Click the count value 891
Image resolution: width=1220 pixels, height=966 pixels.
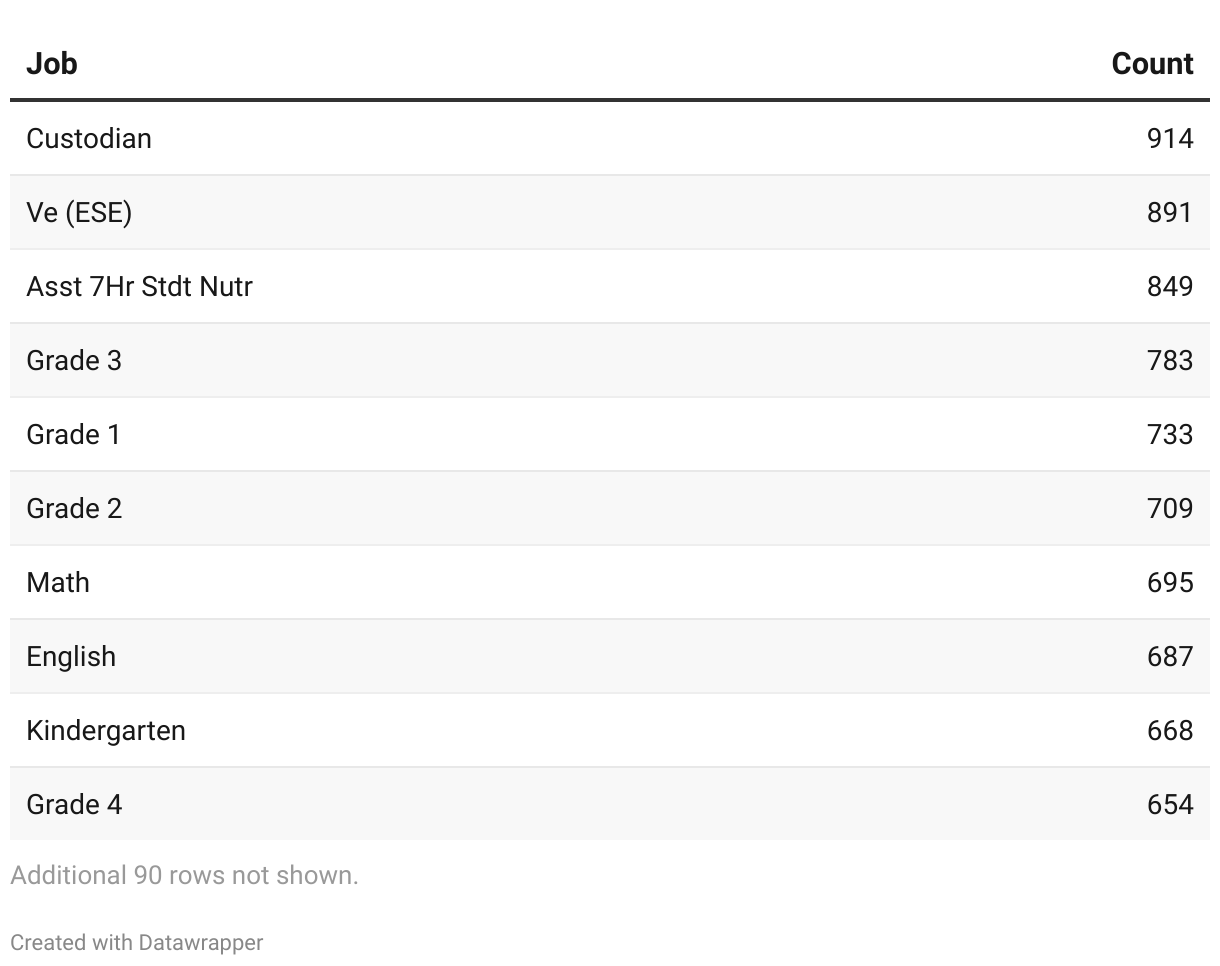point(1170,212)
